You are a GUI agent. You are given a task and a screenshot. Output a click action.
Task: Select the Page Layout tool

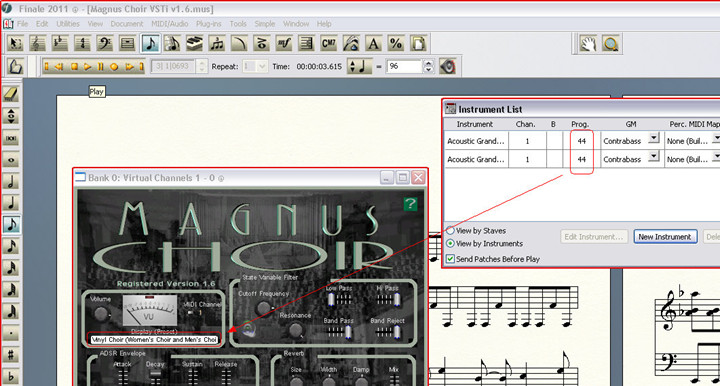tap(418, 44)
